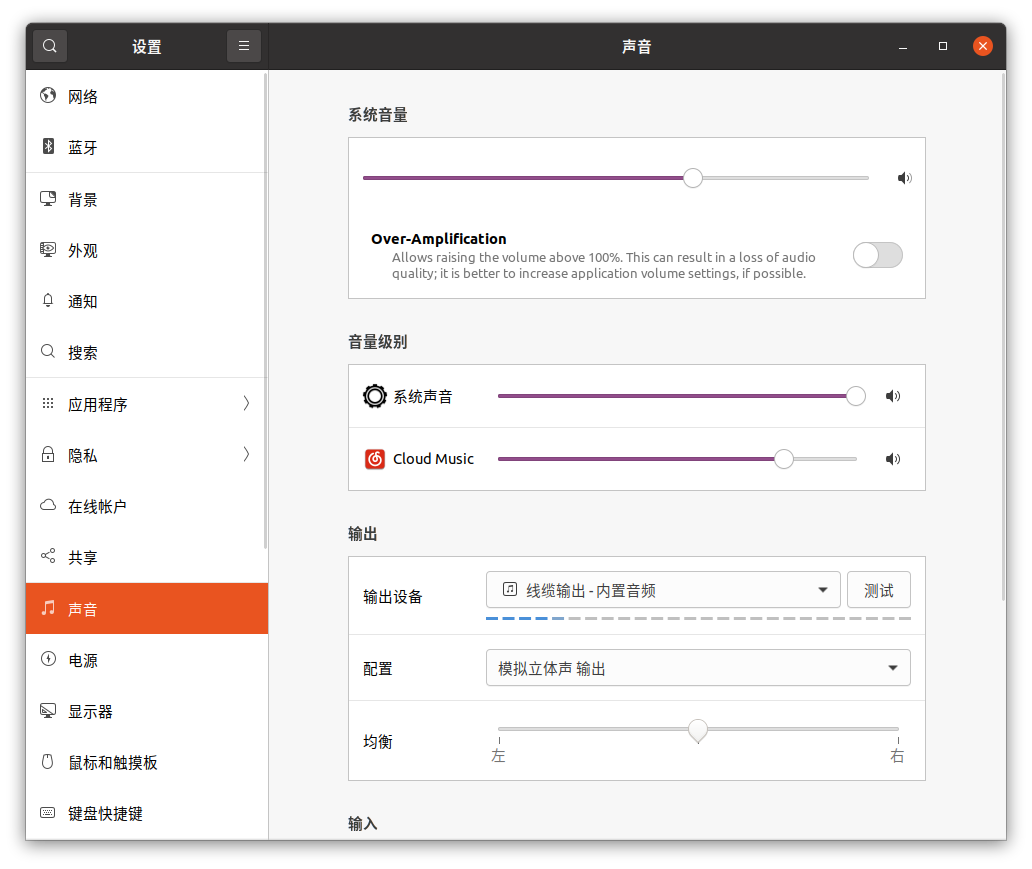Open the 配置 模拟立体声 输出 dropdown
This screenshot has width=1032, height=869.
coord(698,668)
